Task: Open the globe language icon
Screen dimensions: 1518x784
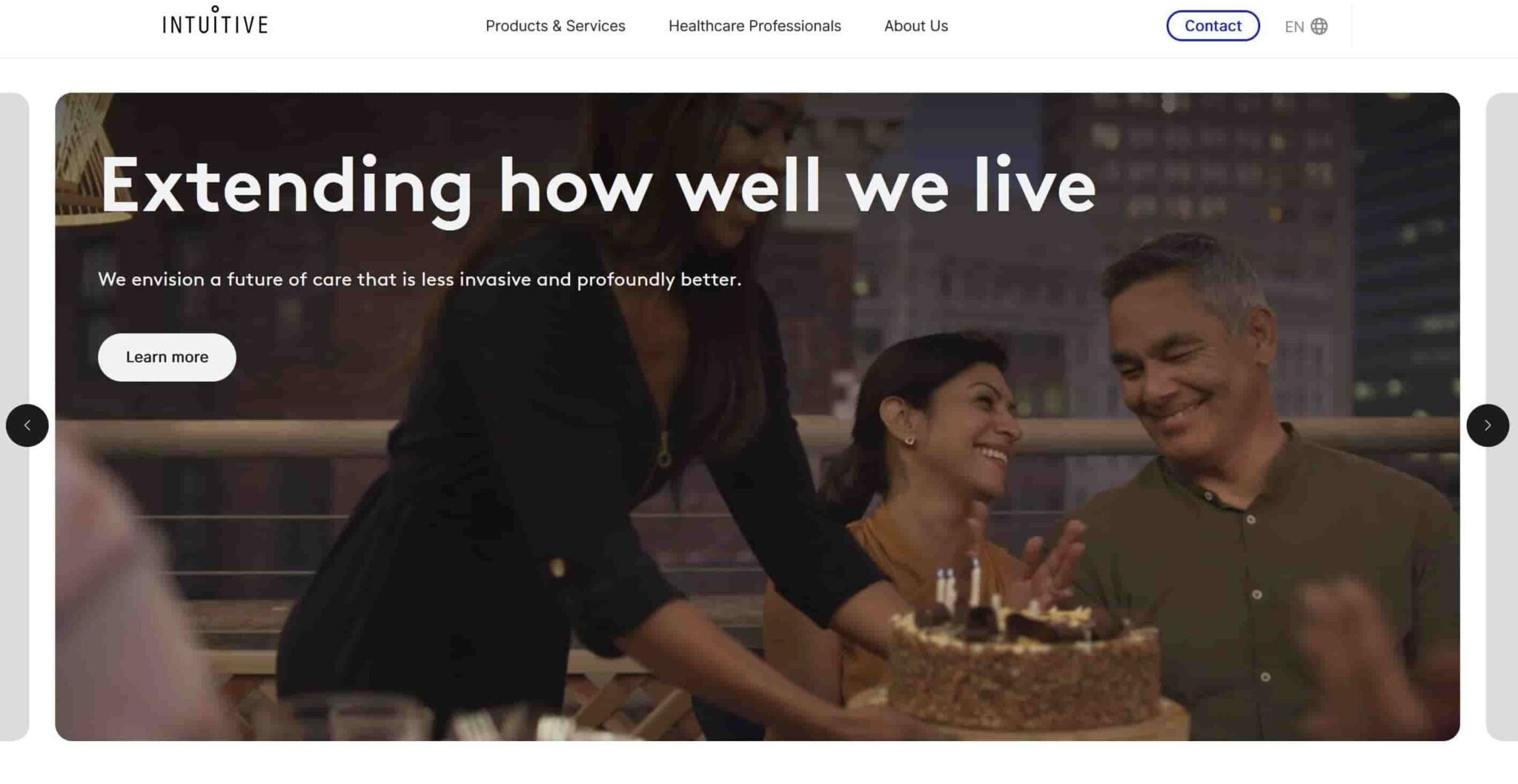Action: (1319, 27)
